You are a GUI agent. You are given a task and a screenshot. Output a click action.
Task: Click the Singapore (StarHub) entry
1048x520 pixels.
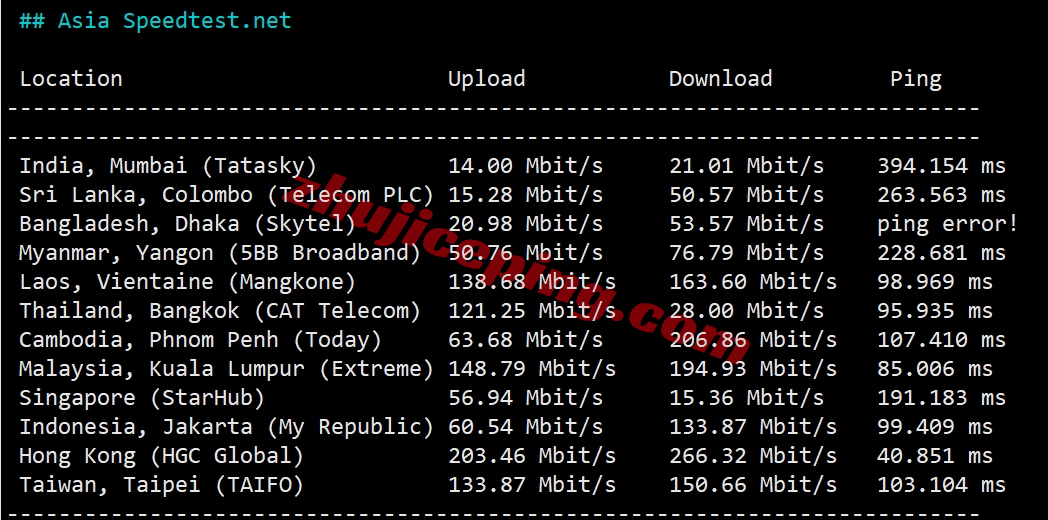[142, 398]
